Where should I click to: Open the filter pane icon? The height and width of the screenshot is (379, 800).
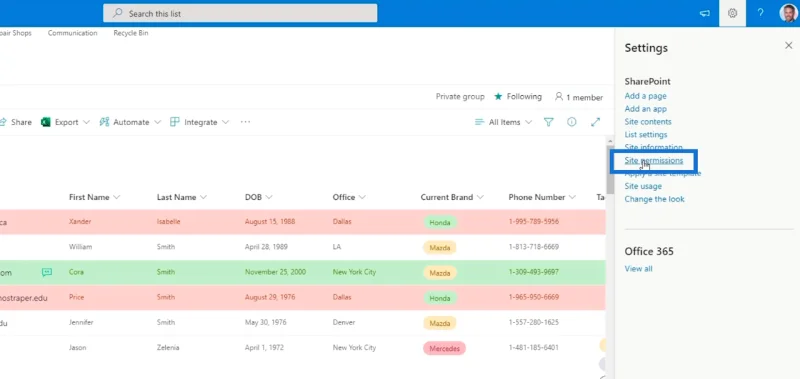(x=548, y=122)
